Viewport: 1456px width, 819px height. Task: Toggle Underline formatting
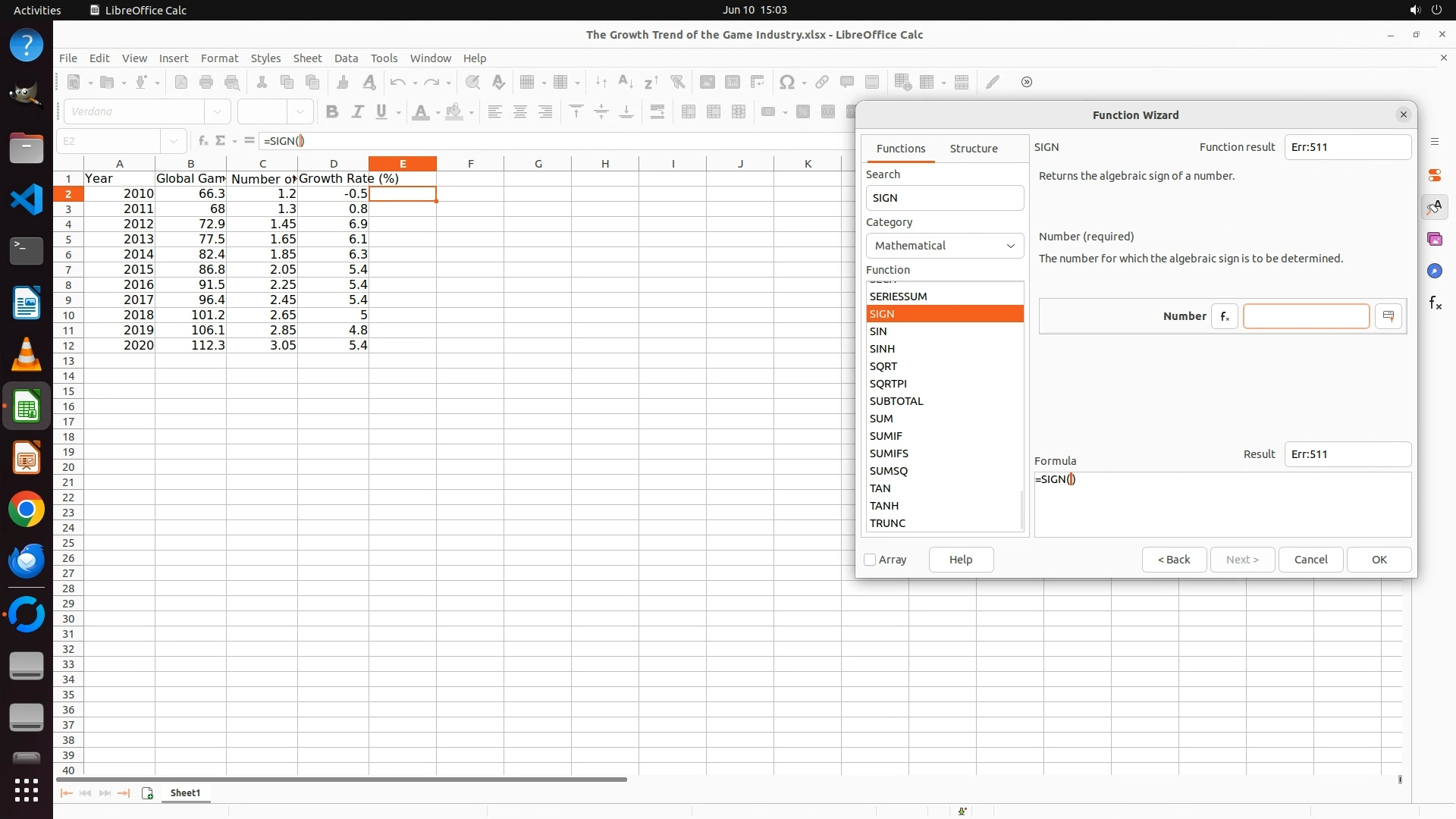click(381, 111)
